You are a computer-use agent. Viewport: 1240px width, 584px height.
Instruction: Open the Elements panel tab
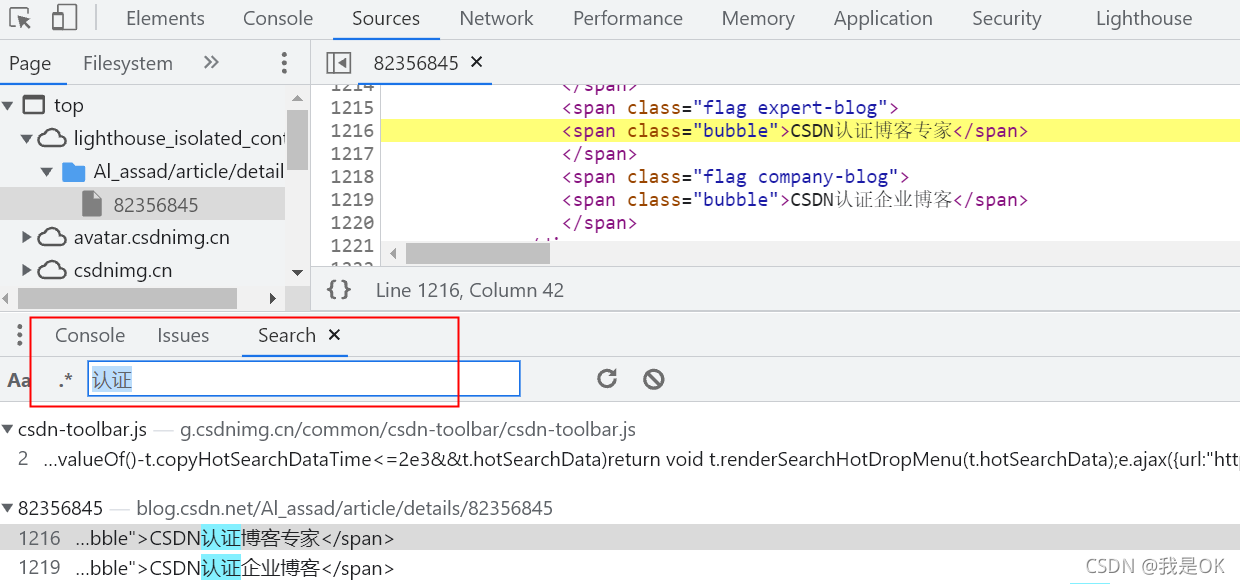point(165,18)
